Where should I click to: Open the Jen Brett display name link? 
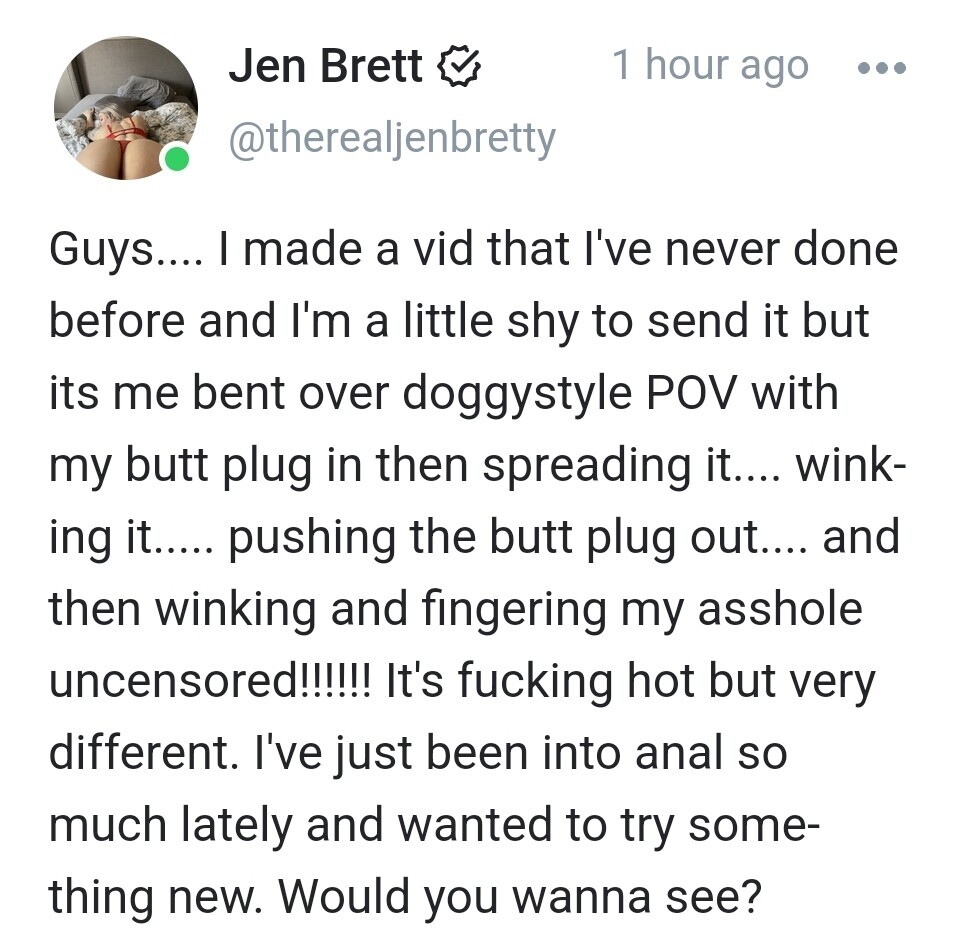click(x=325, y=67)
